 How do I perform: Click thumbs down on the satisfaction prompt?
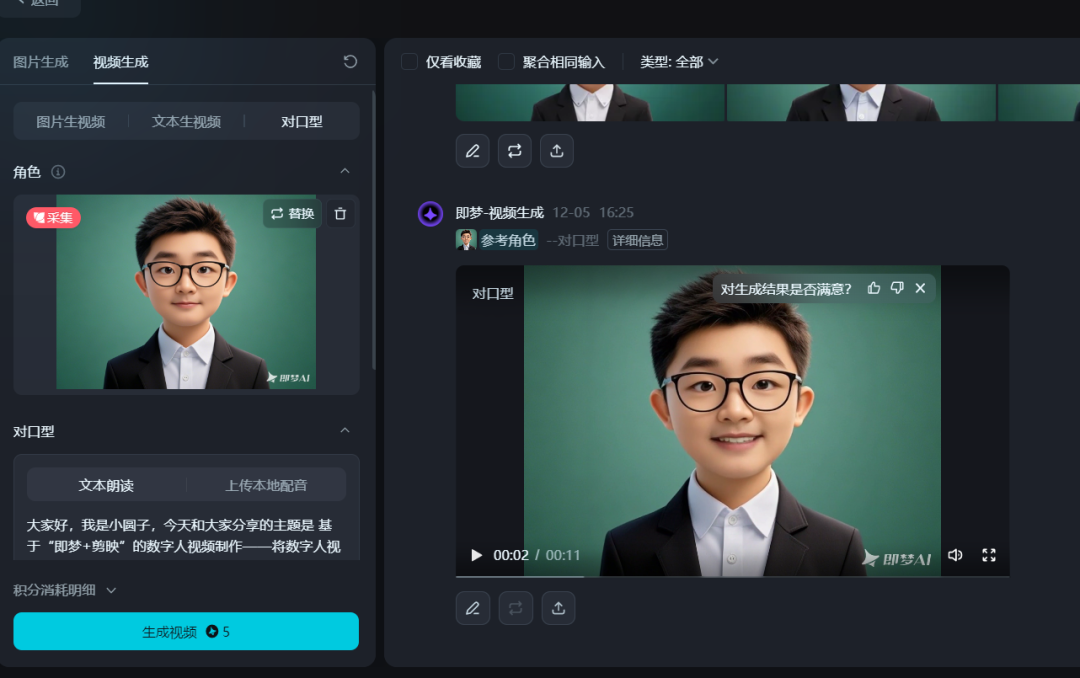click(897, 288)
